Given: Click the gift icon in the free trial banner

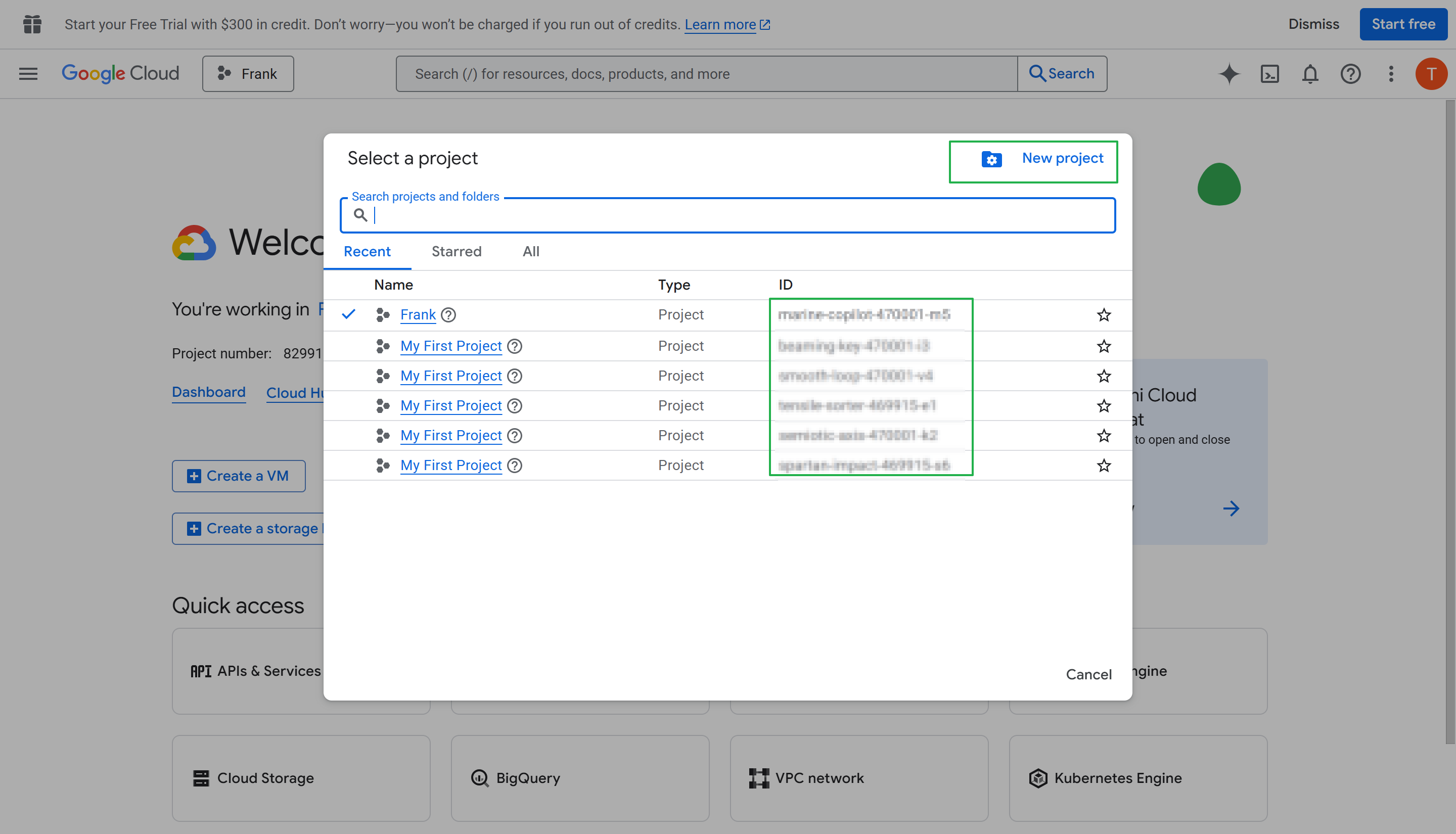Looking at the screenshot, I should click(32, 24).
